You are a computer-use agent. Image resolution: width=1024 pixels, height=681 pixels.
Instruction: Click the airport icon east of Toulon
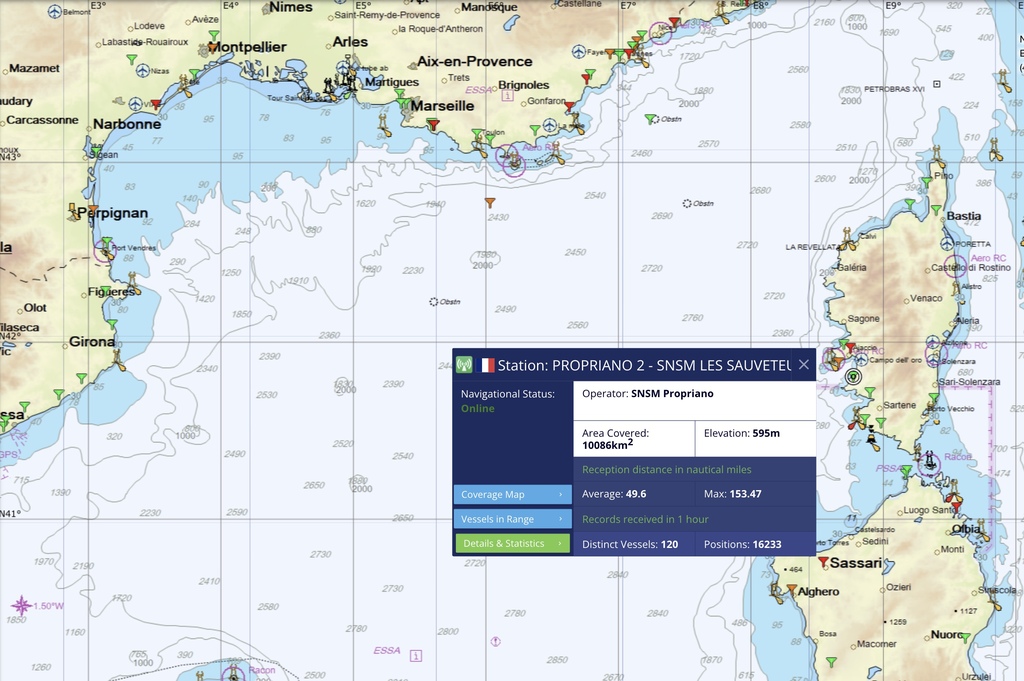click(550, 125)
